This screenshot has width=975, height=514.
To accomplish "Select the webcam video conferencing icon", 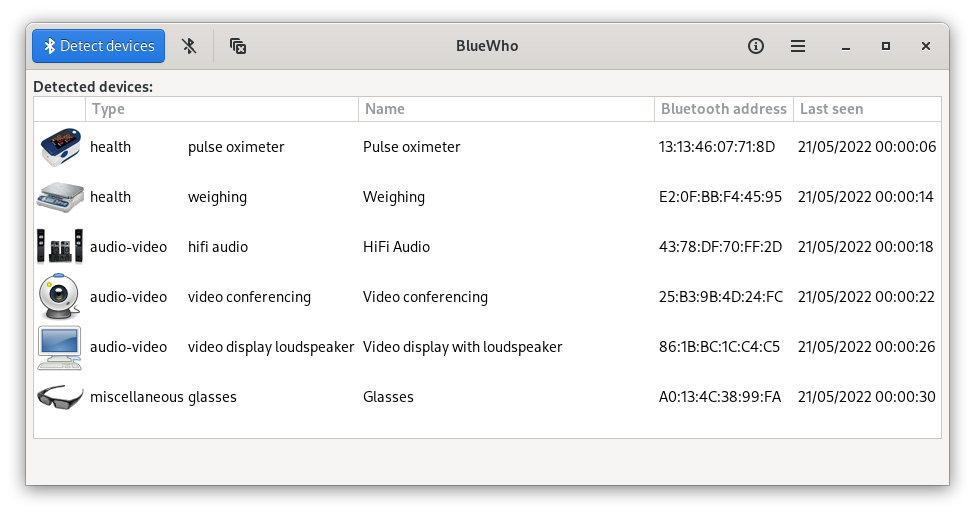I will (x=60, y=296).
